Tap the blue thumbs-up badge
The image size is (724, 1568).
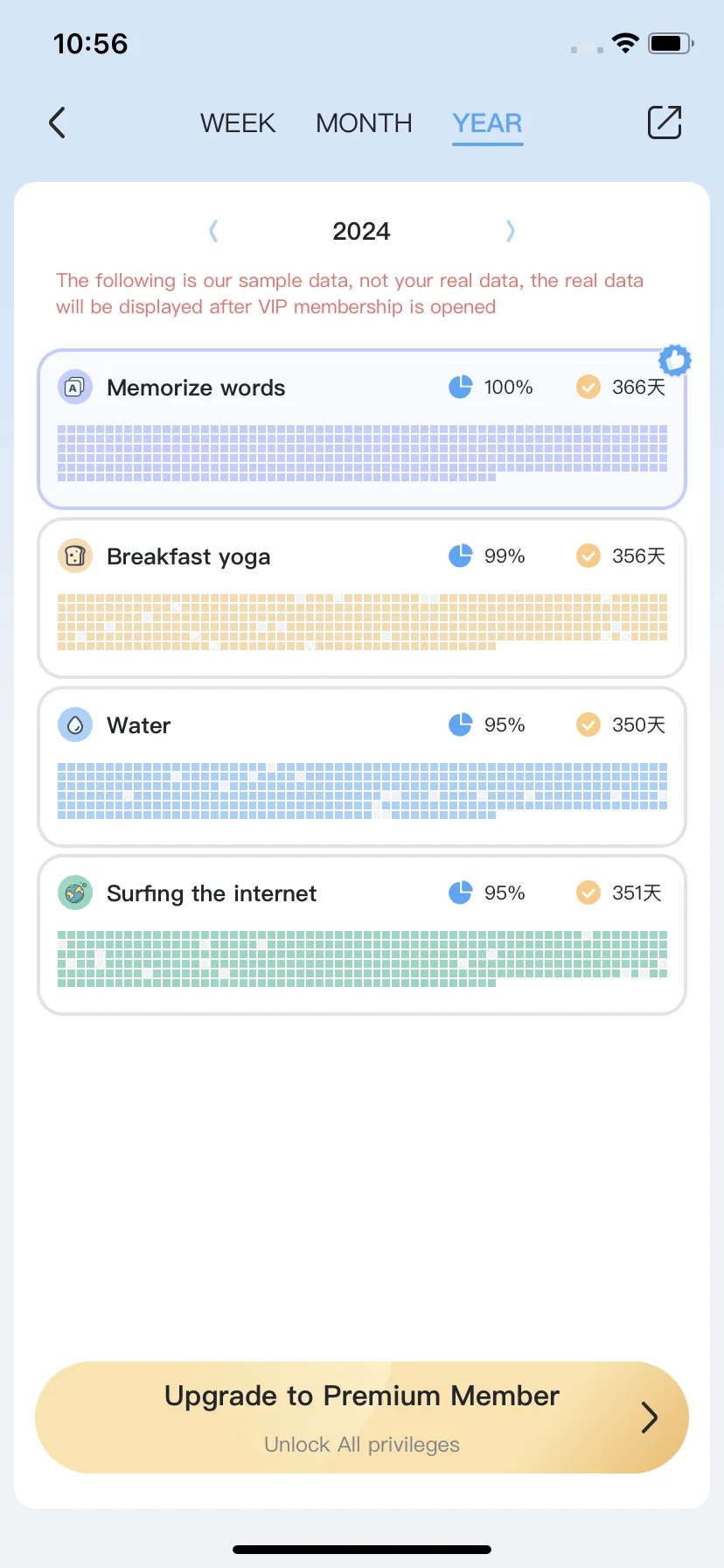pos(674,360)
